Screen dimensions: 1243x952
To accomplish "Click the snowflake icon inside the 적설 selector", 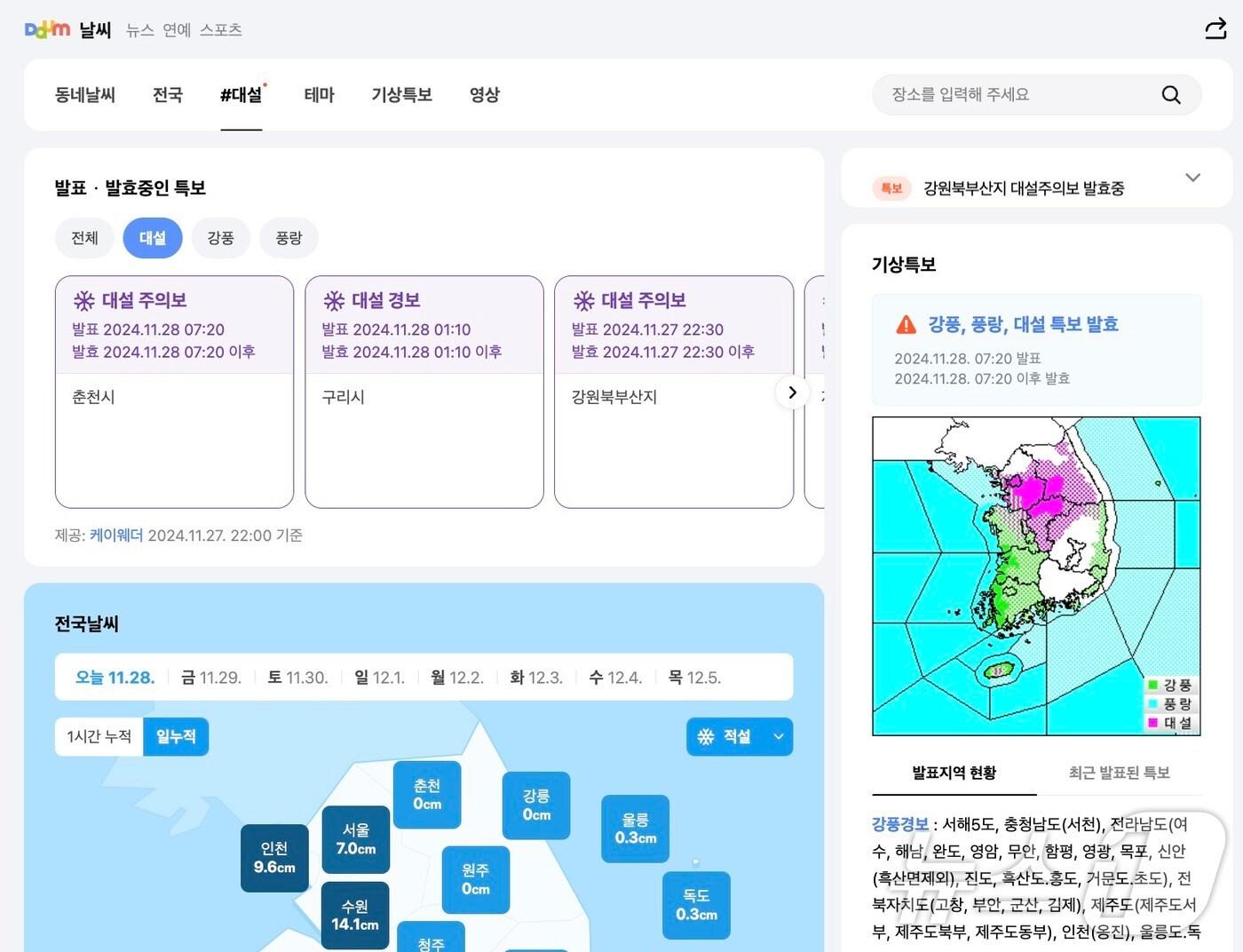I will point(706,736).
